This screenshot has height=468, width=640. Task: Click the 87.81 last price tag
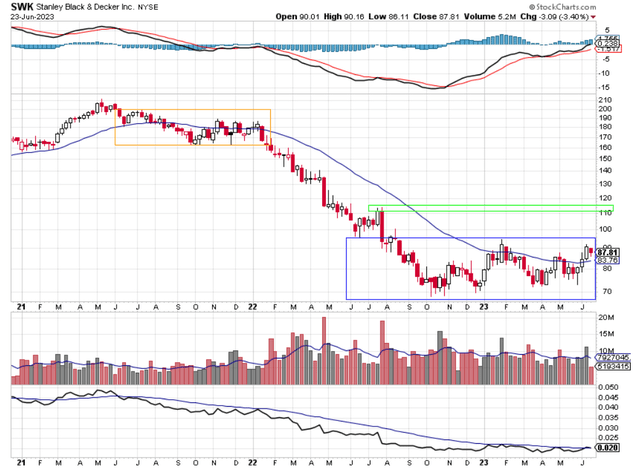(608, 253)
